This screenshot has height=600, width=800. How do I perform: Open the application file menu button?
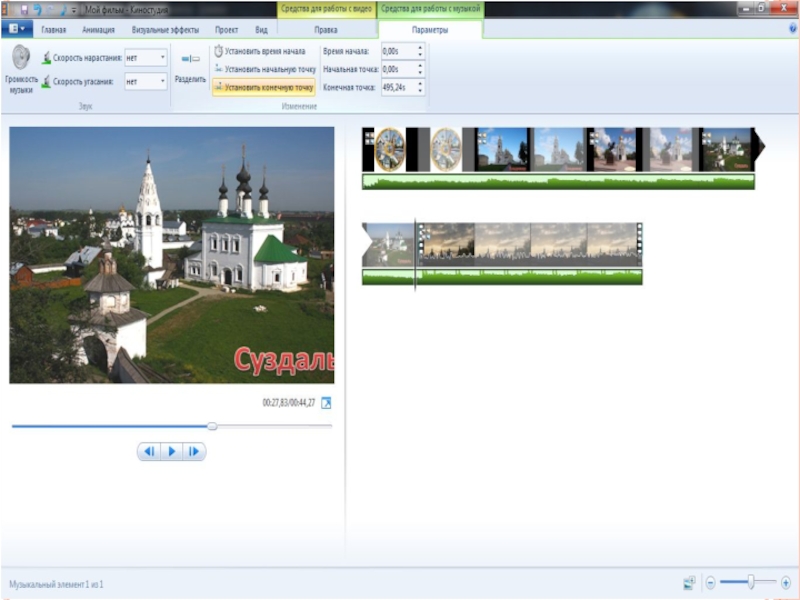(x=17, y=30)
